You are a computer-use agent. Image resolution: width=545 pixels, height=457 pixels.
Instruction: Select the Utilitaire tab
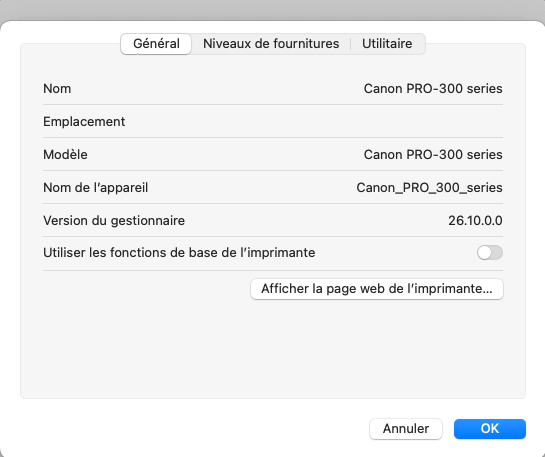tap(387, 44)
